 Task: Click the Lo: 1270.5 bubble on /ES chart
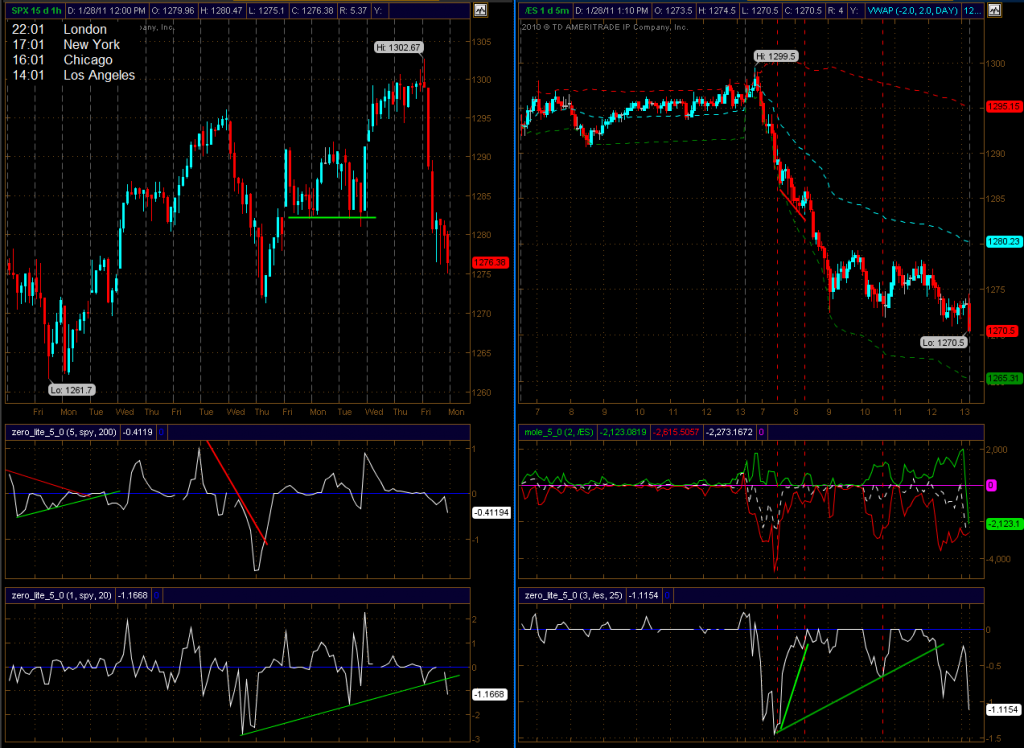click(x=943, y=342)
